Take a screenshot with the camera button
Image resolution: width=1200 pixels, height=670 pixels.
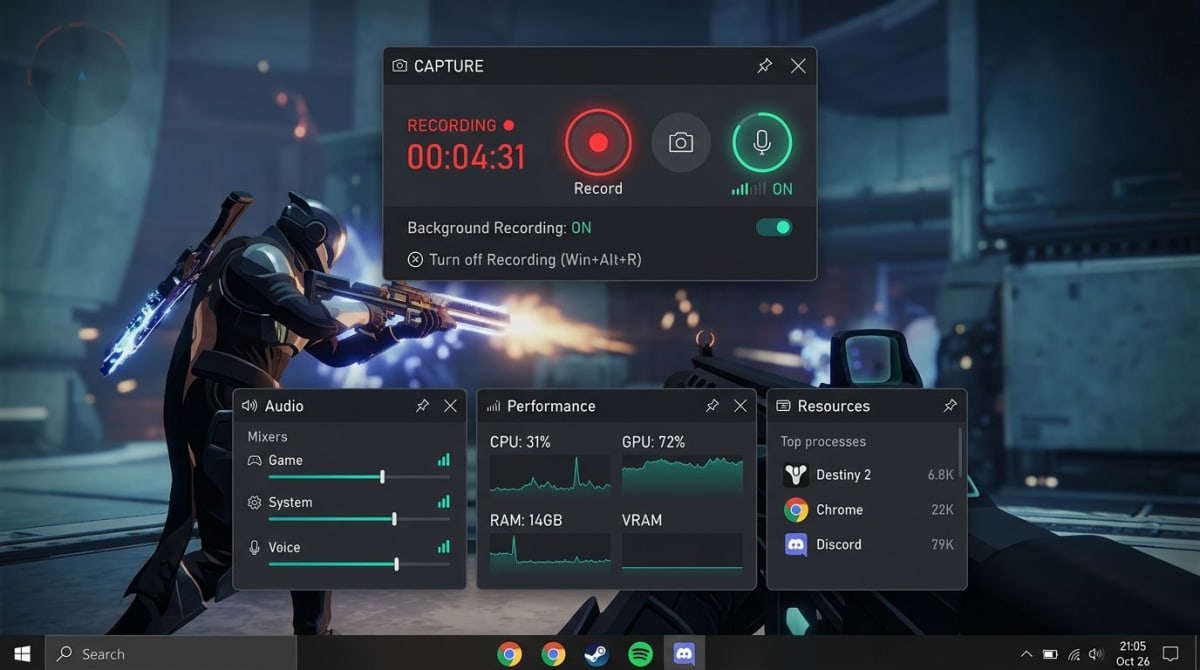pyautogui.click(x=681, y=143)
